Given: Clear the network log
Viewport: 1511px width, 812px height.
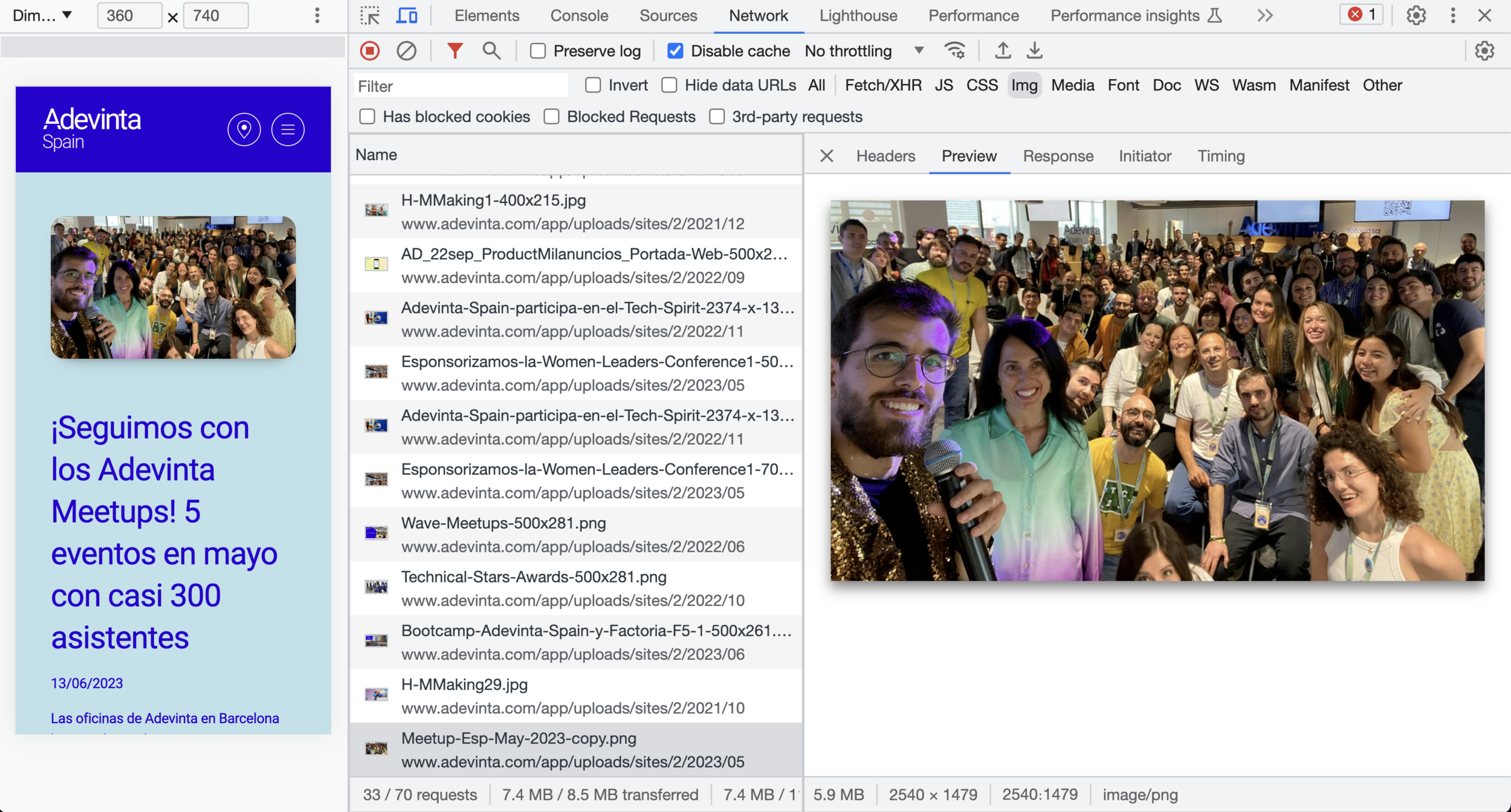Looking at the screenshot, I should click(406, 51).
